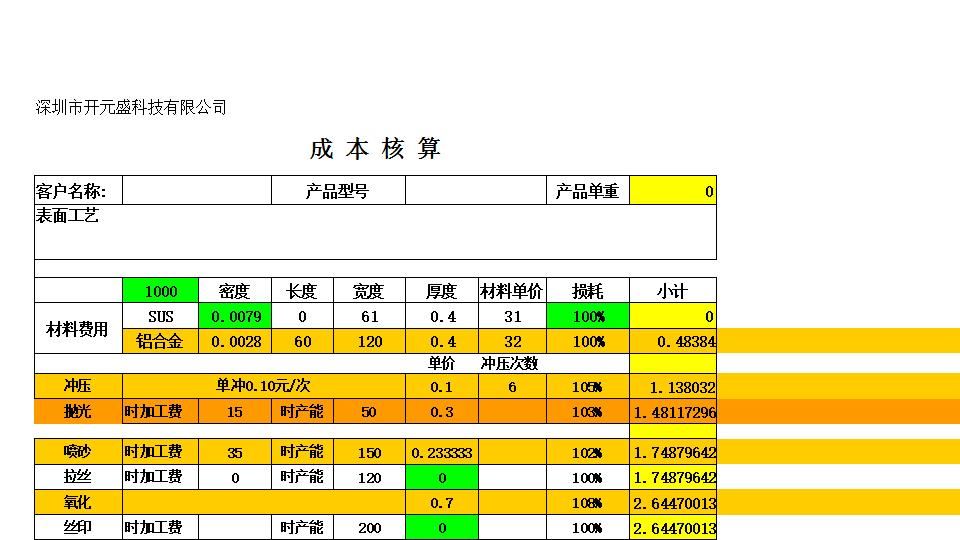The height and width of the screenshot is (540, 960).
Task: Click the 客户名称 label cell
Action: point(78,191)
